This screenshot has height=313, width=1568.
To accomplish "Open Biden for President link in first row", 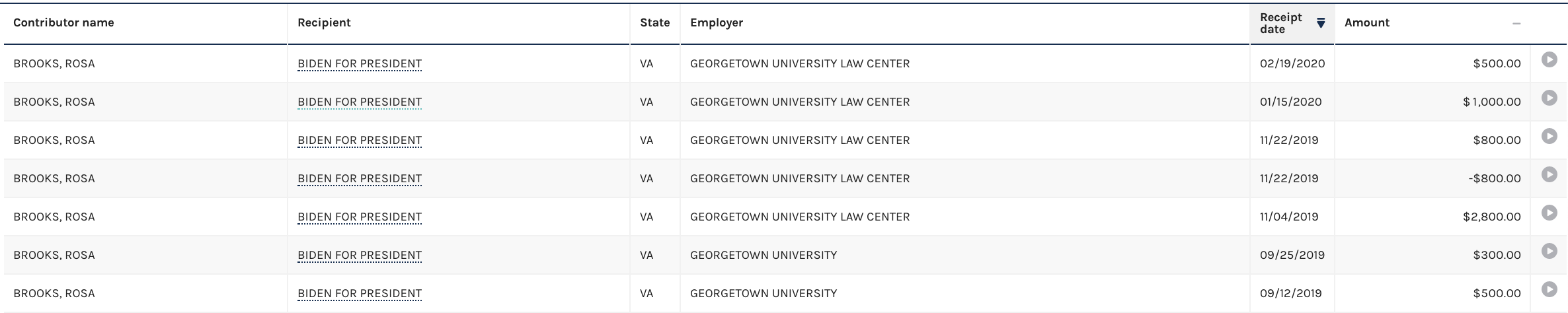I will coord(360,64).
